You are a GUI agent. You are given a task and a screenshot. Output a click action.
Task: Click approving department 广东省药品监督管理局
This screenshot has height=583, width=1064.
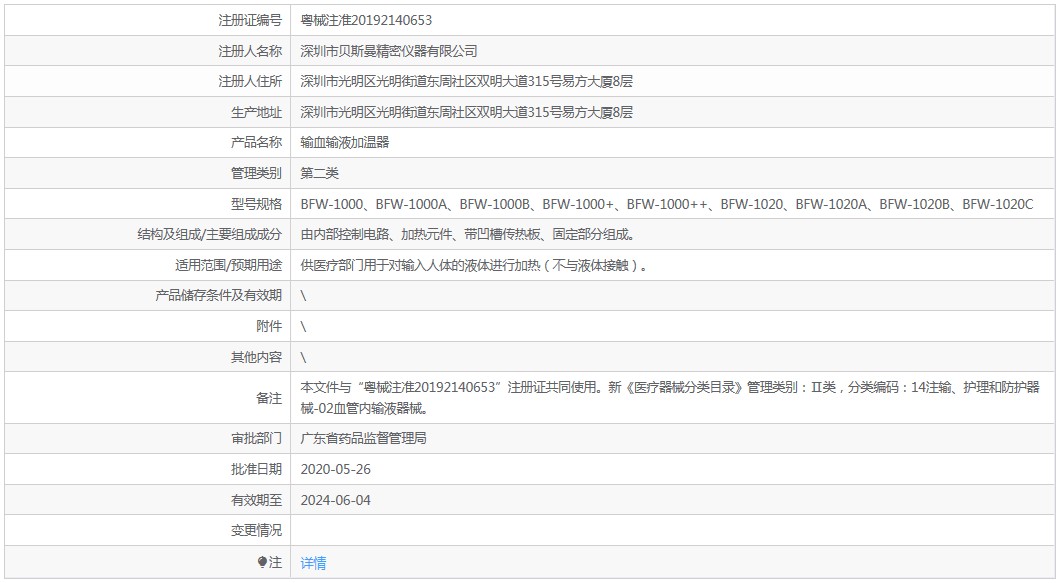coord(364,438)
